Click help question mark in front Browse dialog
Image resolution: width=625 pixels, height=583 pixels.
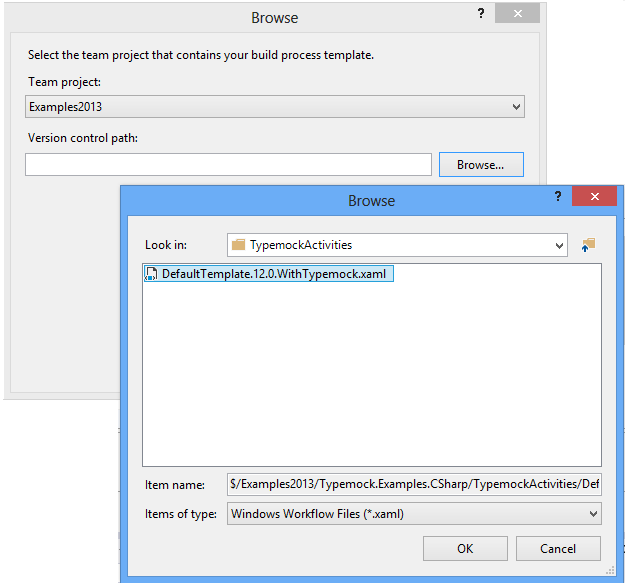coord(558,197)
